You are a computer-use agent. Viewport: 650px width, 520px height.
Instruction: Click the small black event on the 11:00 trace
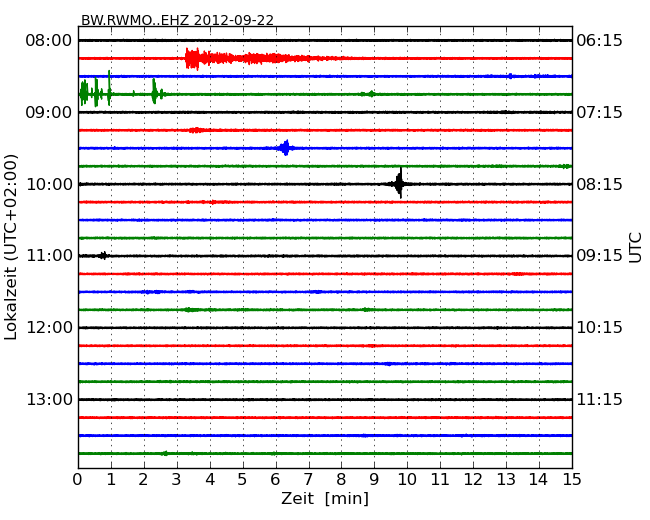click(103, 256)
